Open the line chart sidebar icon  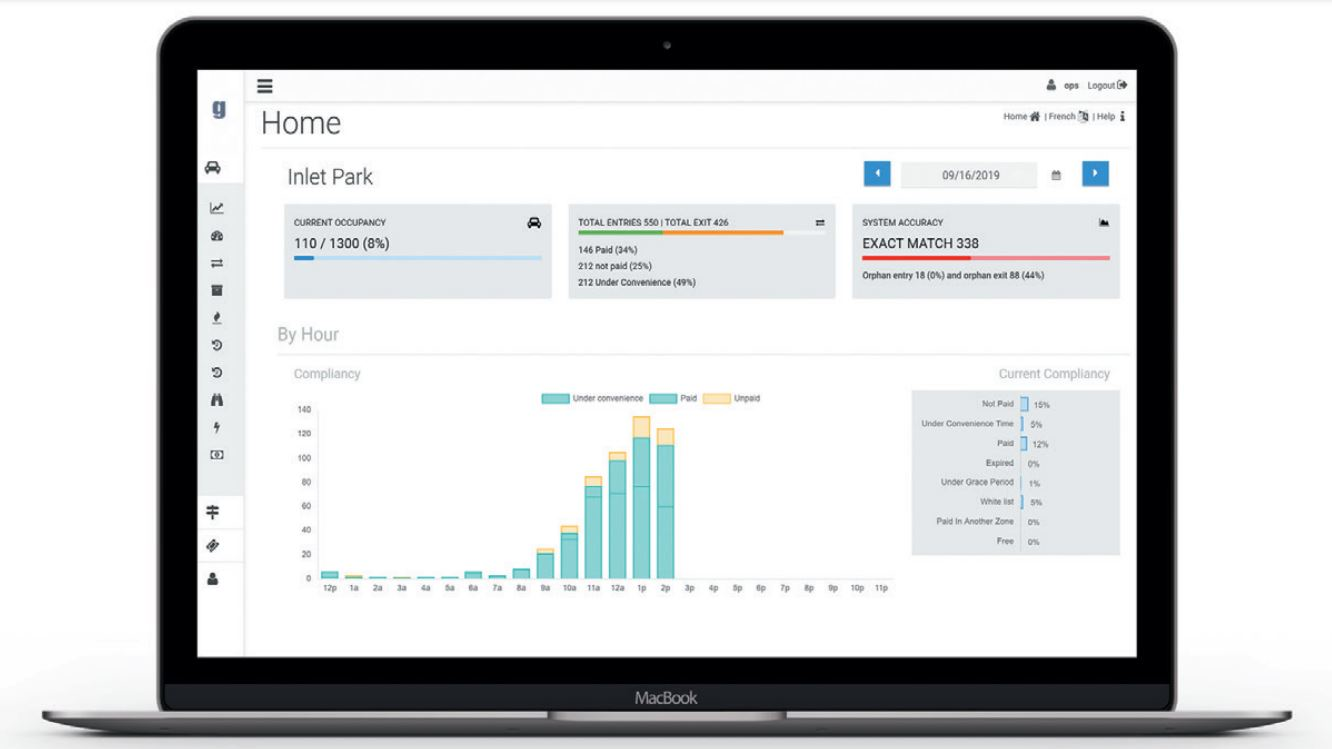click(216, 208)
